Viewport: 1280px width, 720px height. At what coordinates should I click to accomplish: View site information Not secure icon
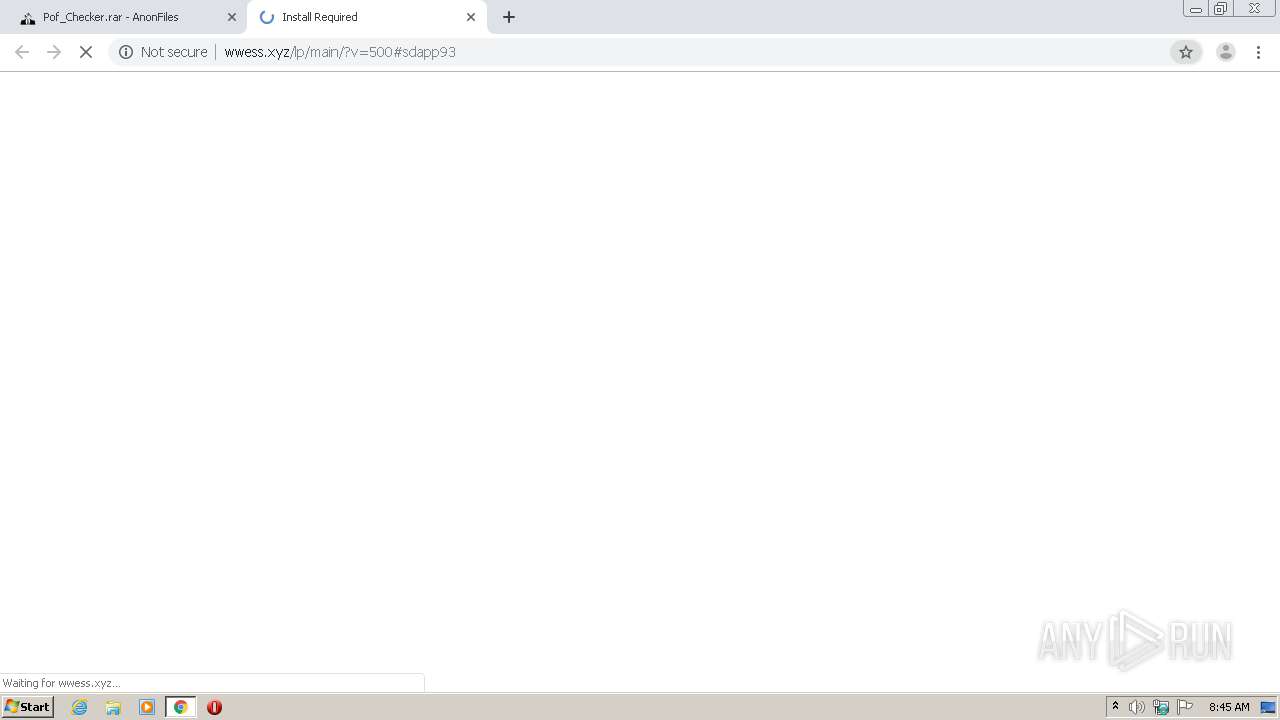126,52
